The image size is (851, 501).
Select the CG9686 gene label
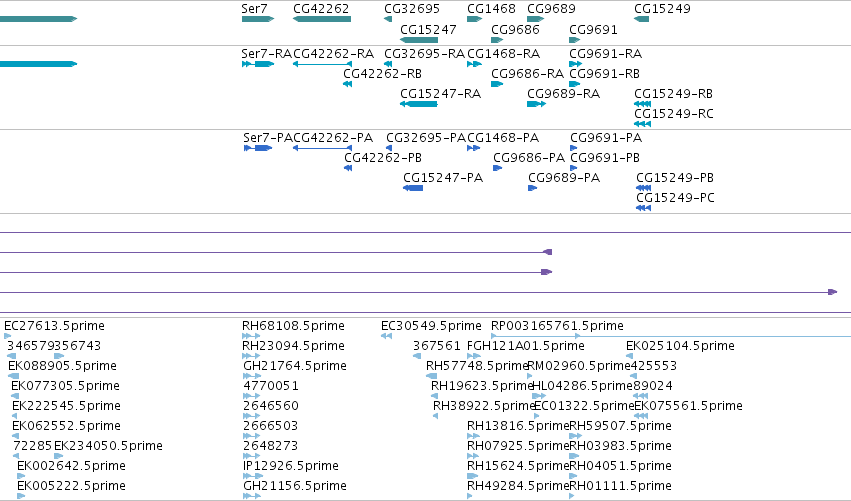pyautogui.click(x=515, y=29)
